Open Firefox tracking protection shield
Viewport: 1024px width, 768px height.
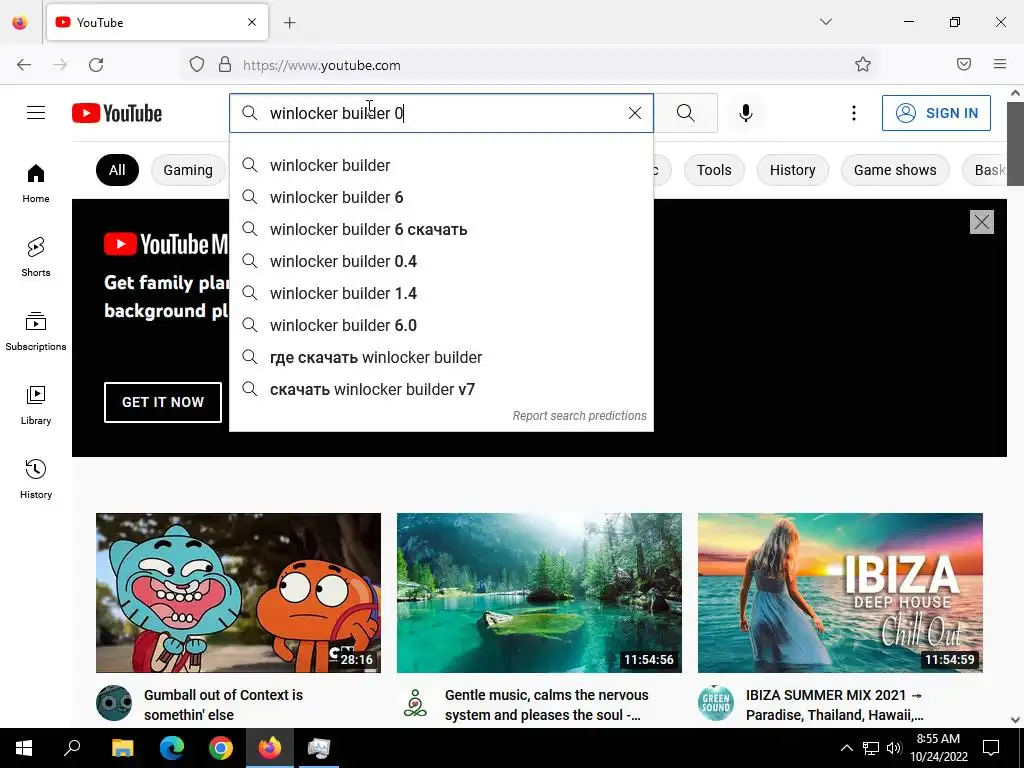click(x=197, y=64)
